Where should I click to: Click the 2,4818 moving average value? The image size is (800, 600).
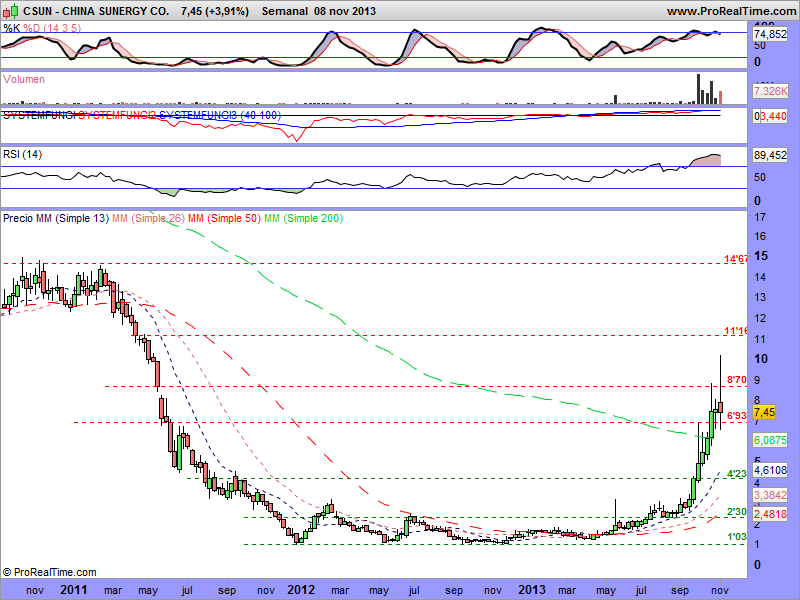point(770,514)
